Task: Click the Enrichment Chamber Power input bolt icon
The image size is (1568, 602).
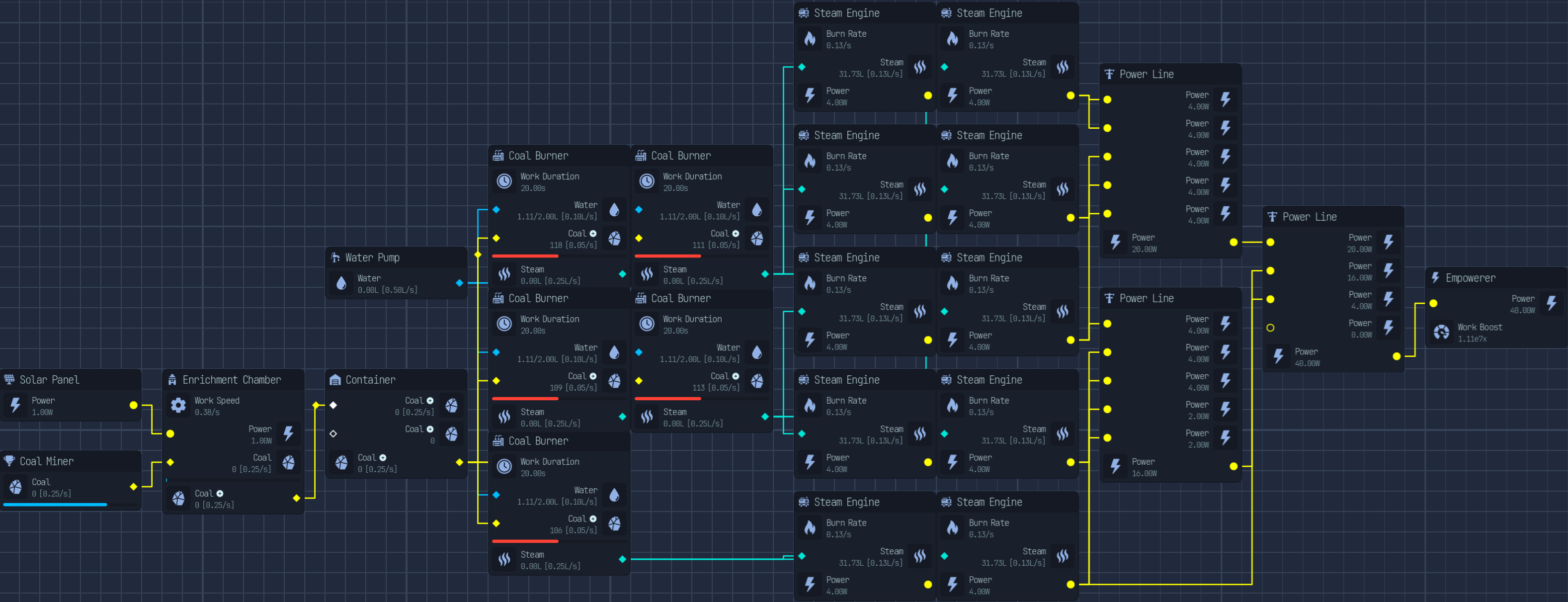Action: pos(289,433)
